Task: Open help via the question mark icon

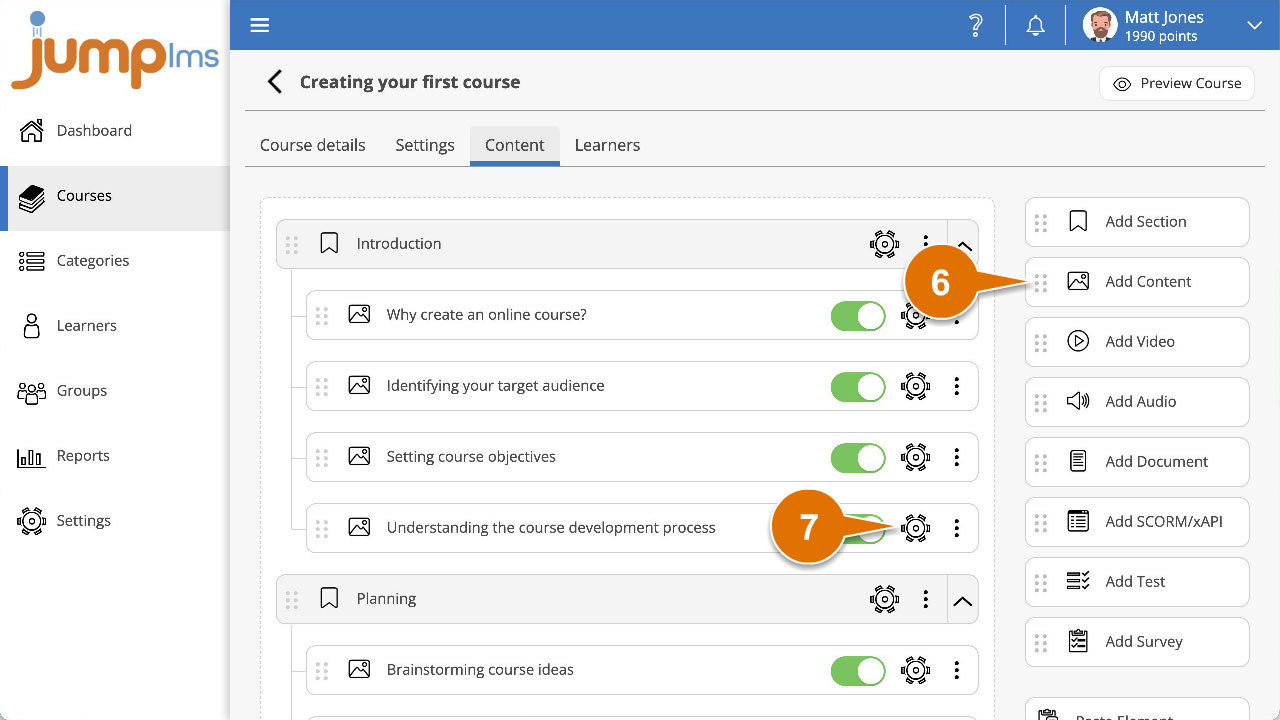Action: coord(976,26)
